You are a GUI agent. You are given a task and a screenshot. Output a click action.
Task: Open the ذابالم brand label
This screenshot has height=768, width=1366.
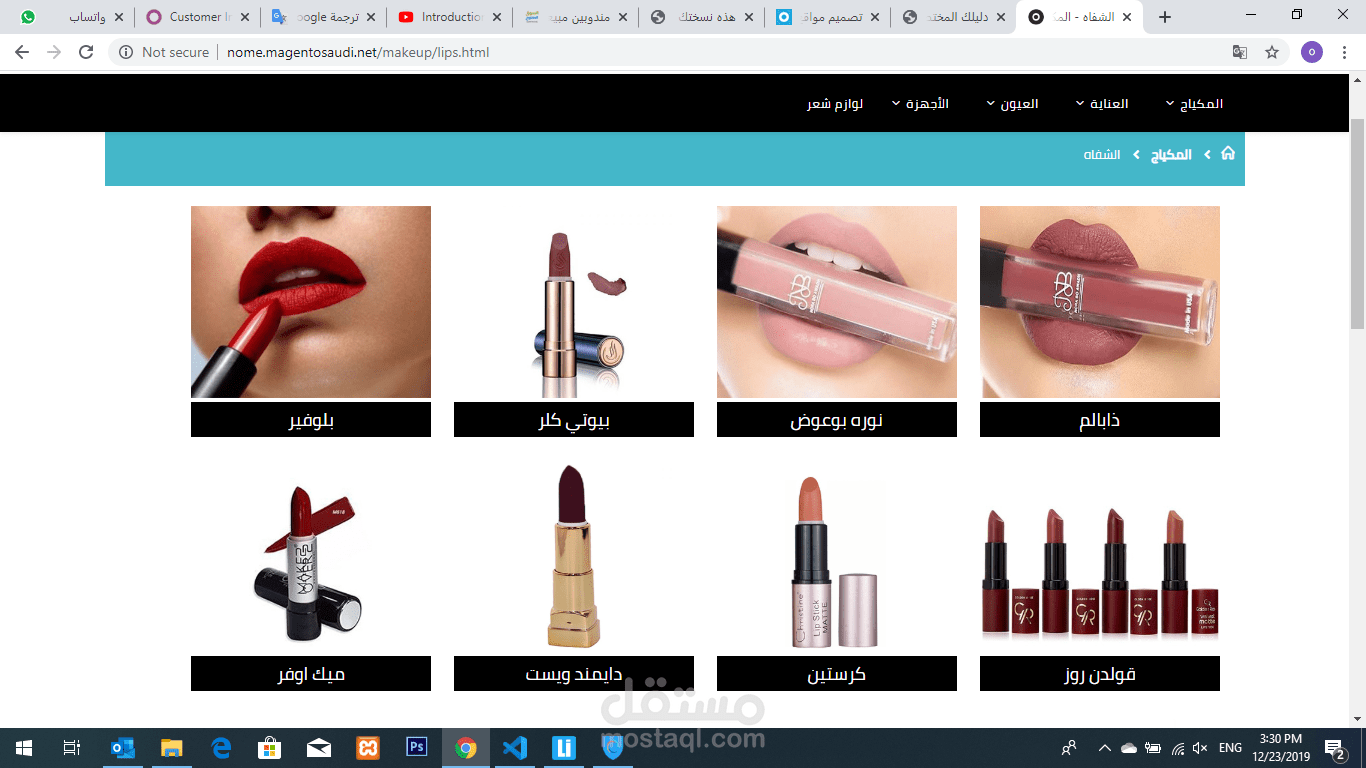[x=1100, y=420]
